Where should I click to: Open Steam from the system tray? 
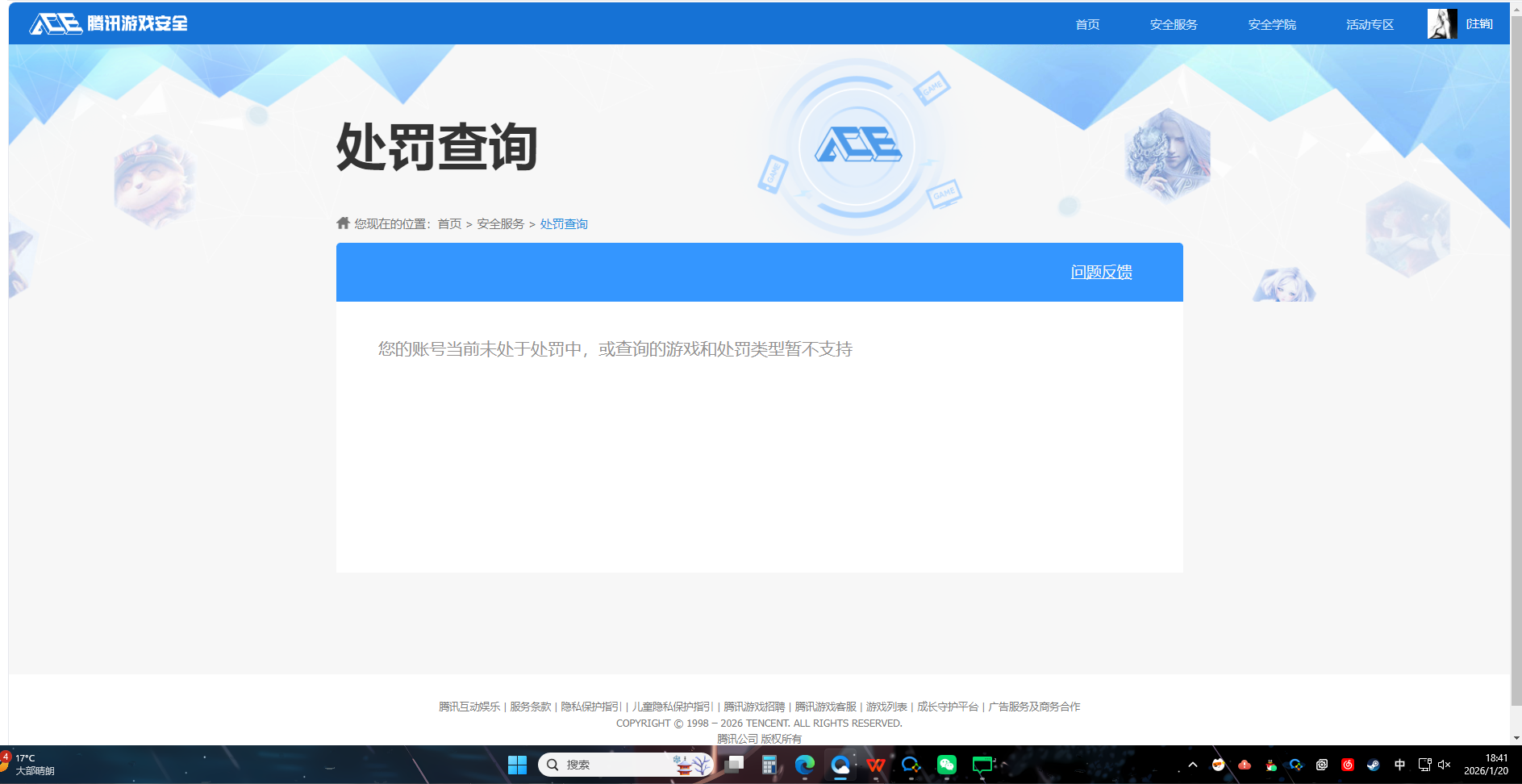1374,765
